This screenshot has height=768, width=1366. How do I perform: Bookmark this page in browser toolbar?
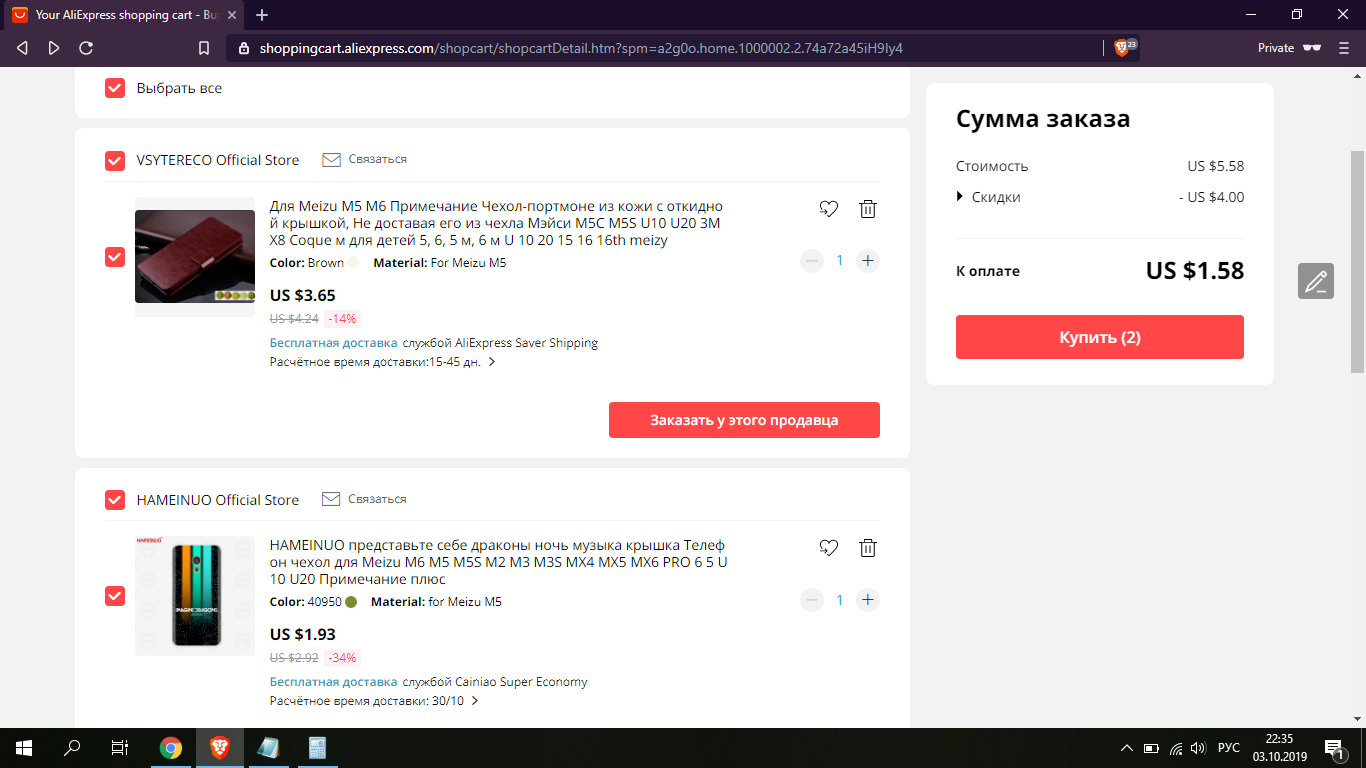coord(204,48)
